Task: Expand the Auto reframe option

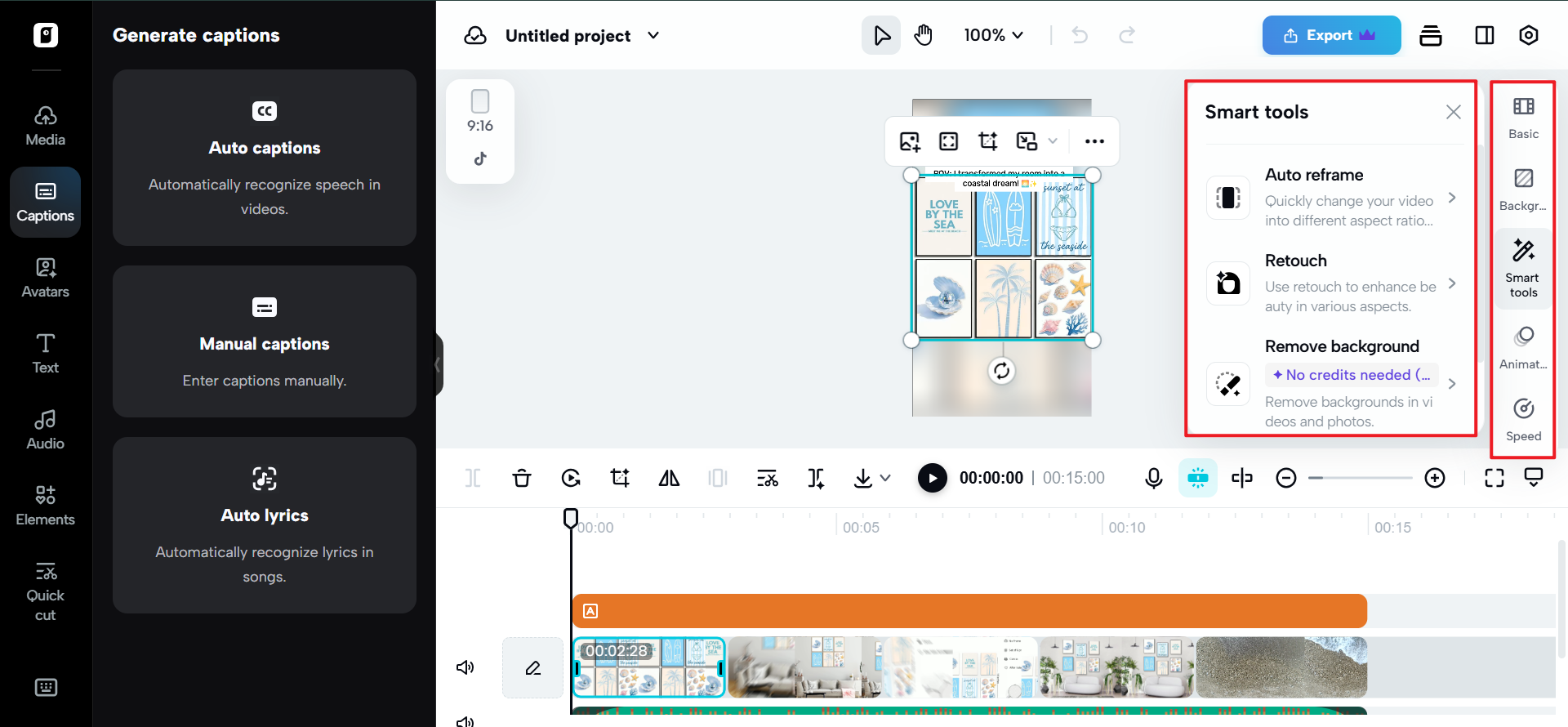Action: click(1451, 198)
